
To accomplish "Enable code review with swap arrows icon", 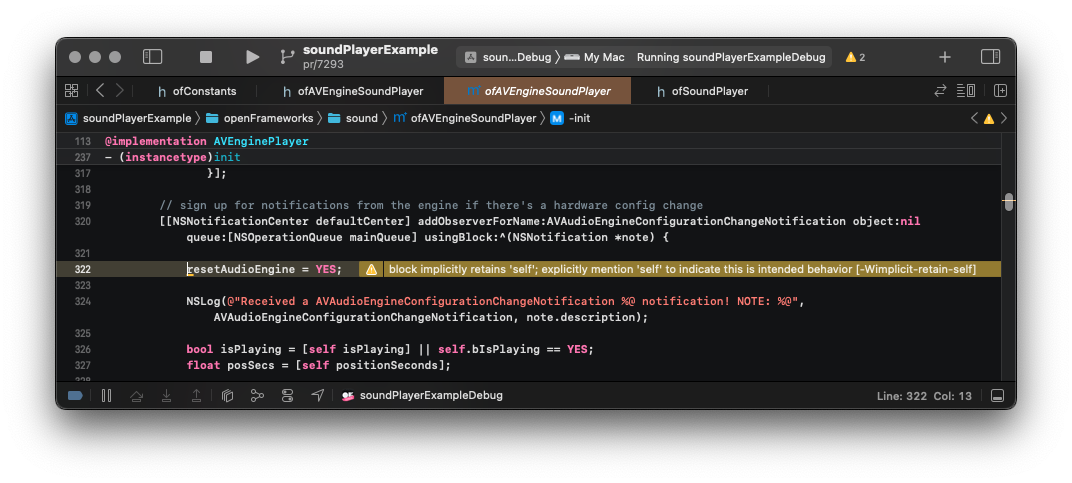I will point(941,90).
